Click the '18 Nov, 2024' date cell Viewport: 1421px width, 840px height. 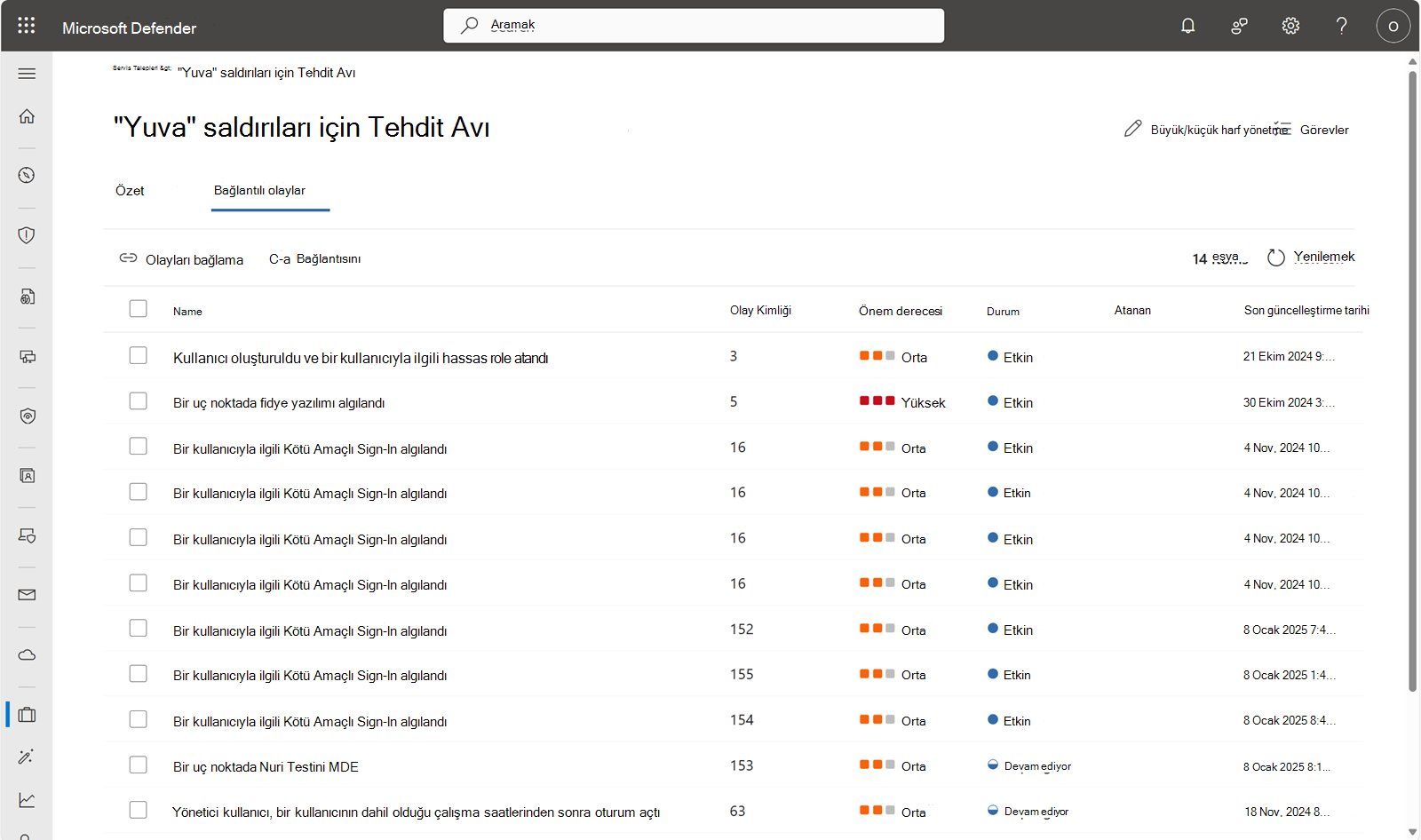pyautogui.click(x=1287, y=812)
